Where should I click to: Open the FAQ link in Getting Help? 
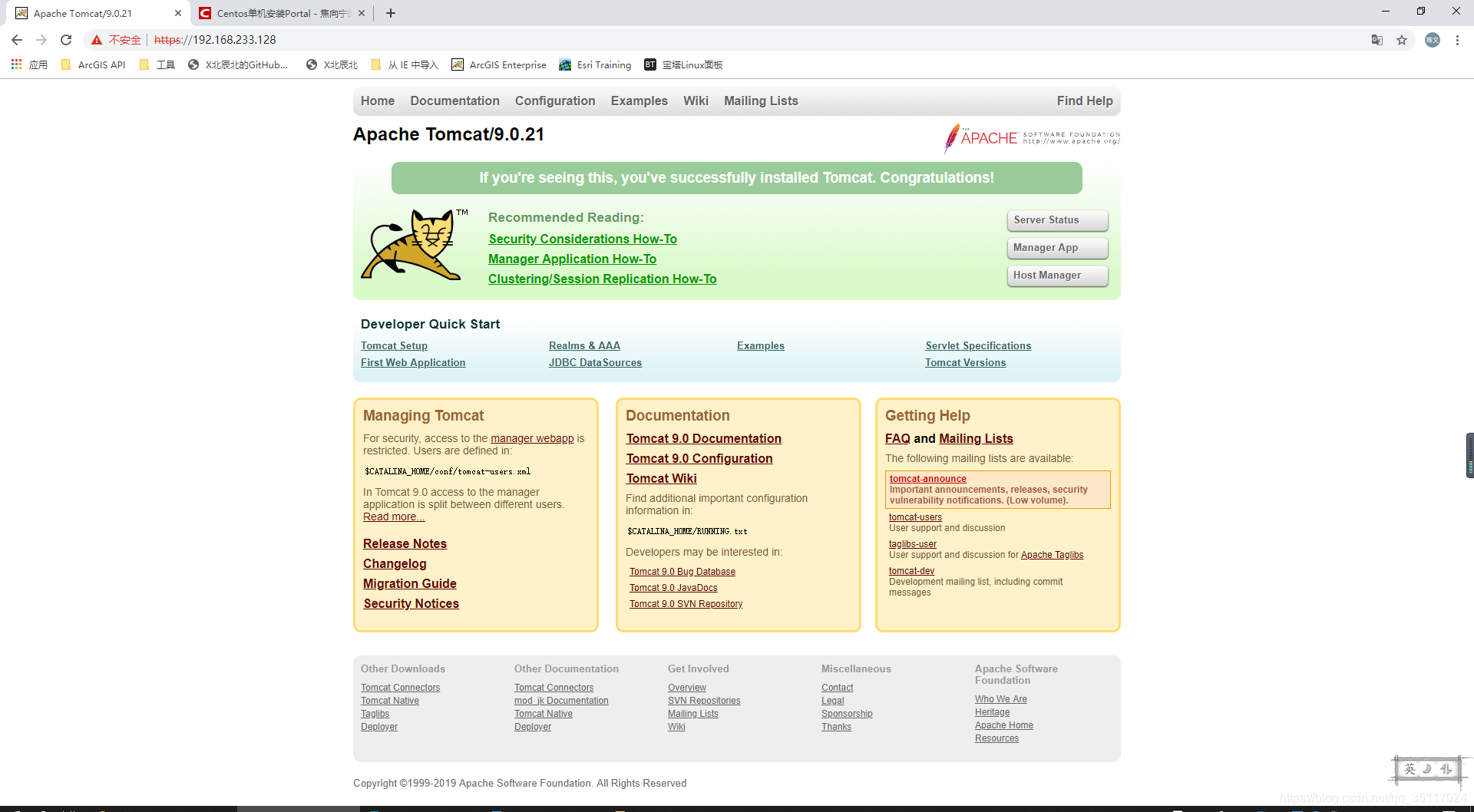(897, 439)
